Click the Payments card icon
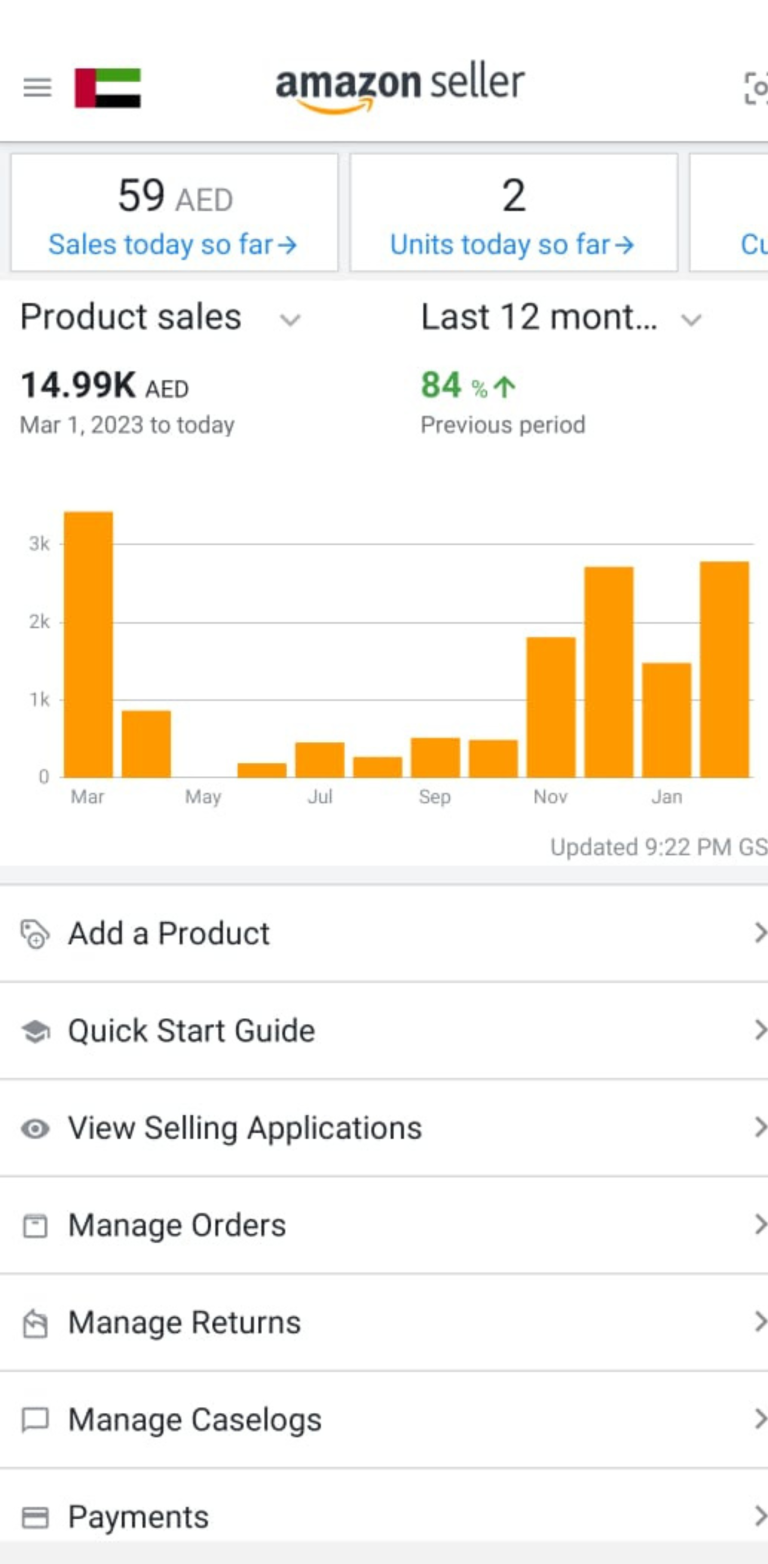The width and height of the screenshot is (768, 1564). click(x=35, y=1518)
